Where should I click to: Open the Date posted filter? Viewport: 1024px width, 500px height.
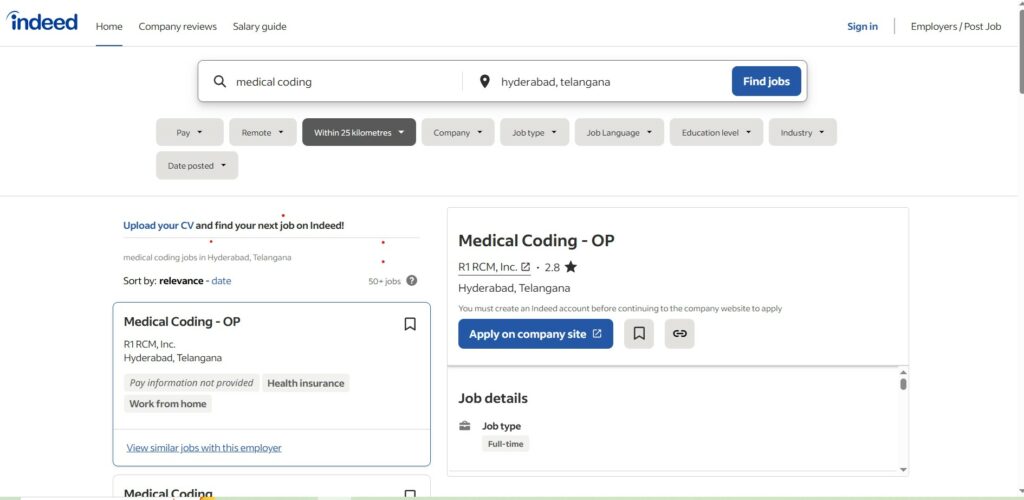click(x=196, y=166)
